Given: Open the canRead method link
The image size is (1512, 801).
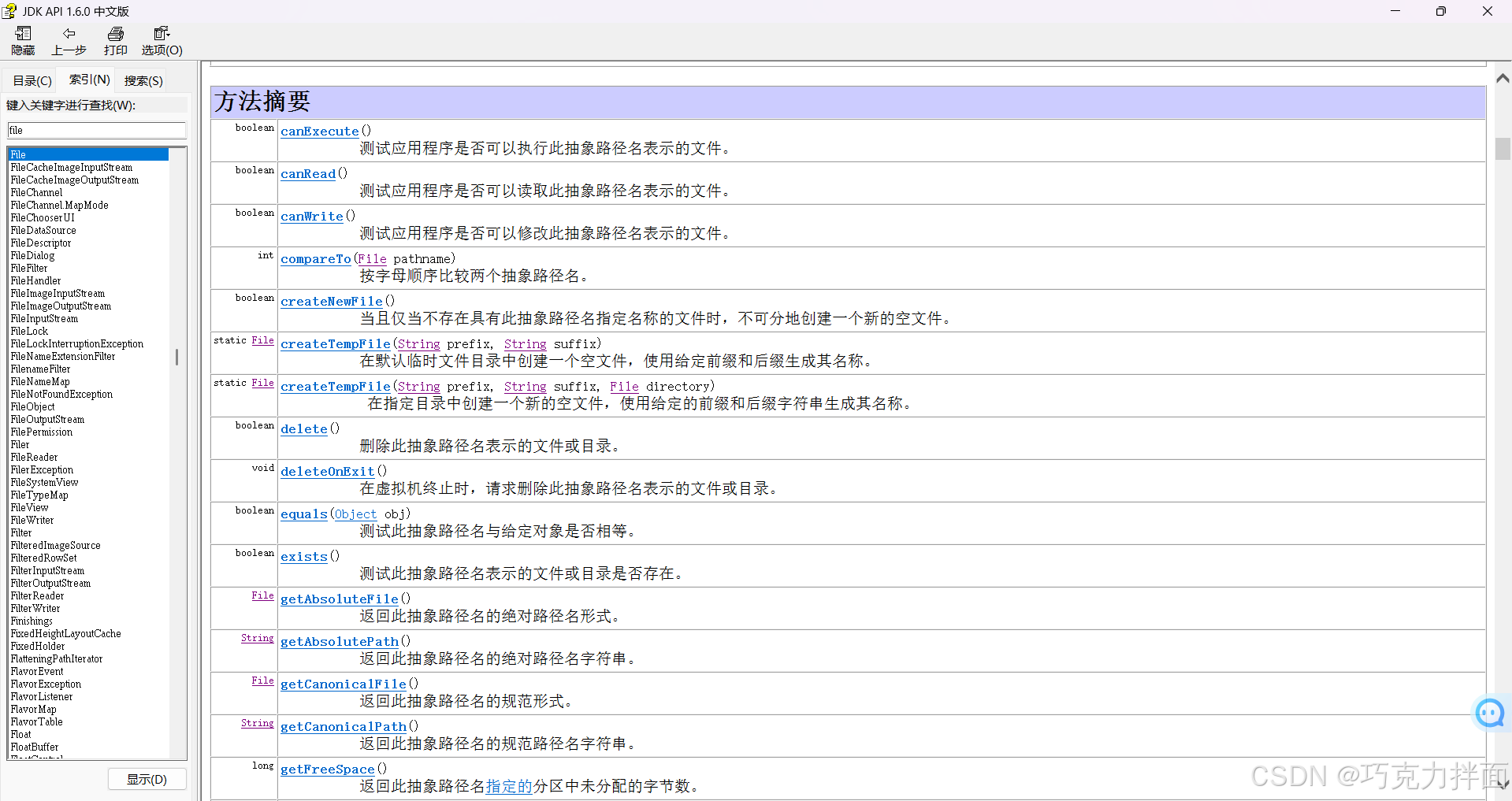Looking at the screenshot, I should point(308,174).
